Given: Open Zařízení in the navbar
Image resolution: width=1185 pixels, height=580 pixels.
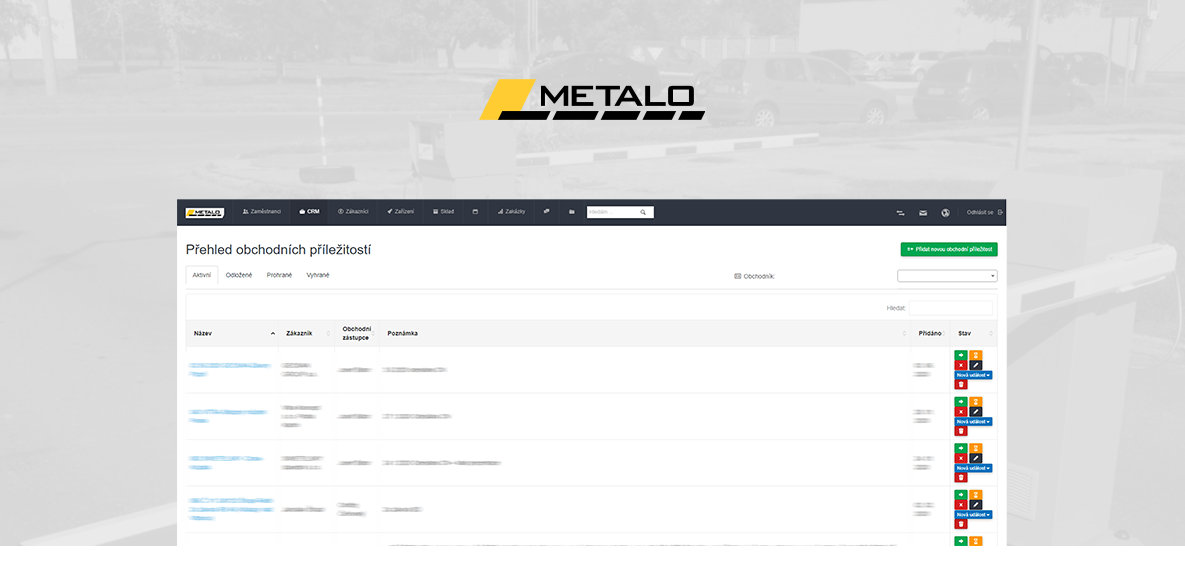Looking at the screenshot, I should click(x=401, y=212).
